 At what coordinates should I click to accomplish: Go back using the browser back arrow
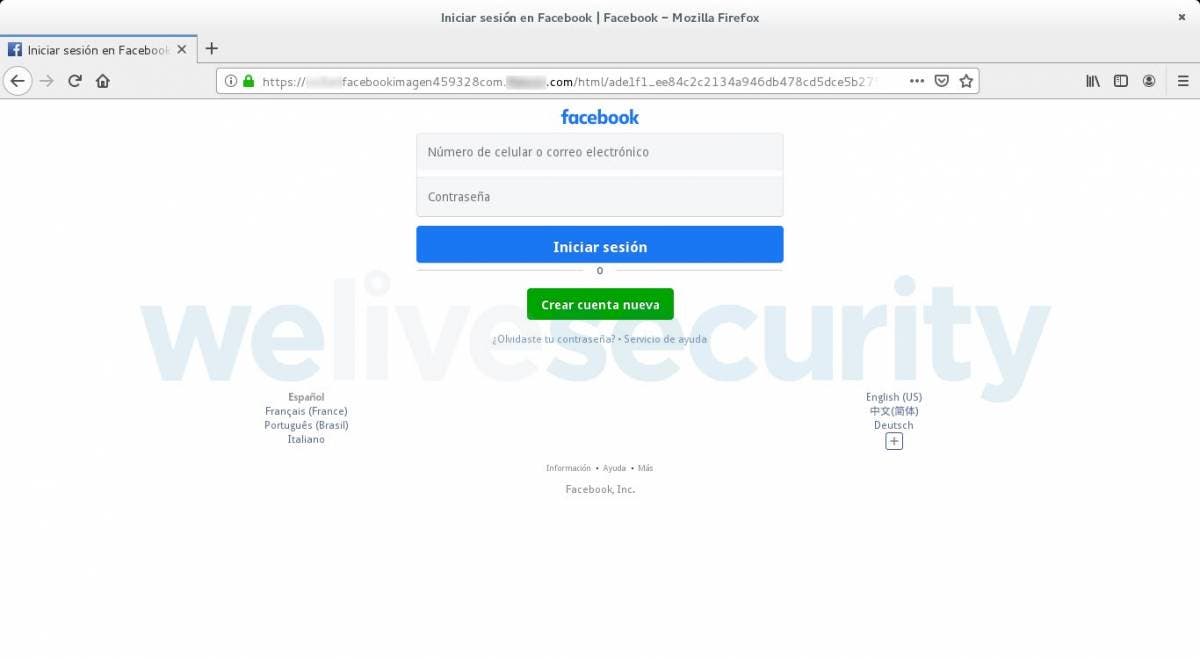point(18,81)
